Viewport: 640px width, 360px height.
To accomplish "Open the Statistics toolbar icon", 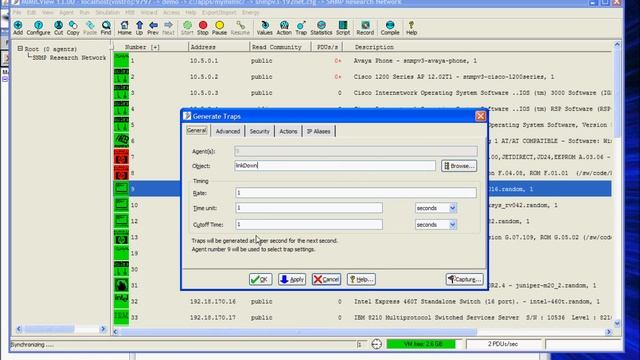I will pos(321,28).
